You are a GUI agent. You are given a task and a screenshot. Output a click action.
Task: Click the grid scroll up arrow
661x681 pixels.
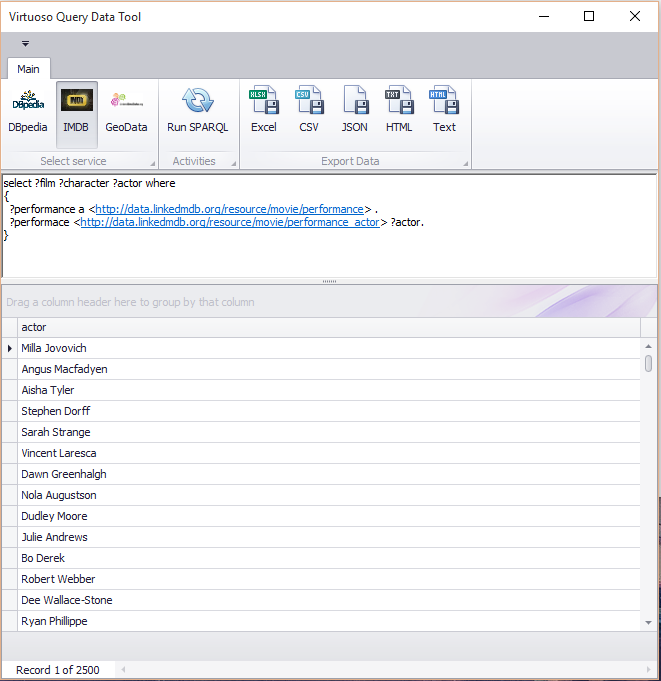648,346
